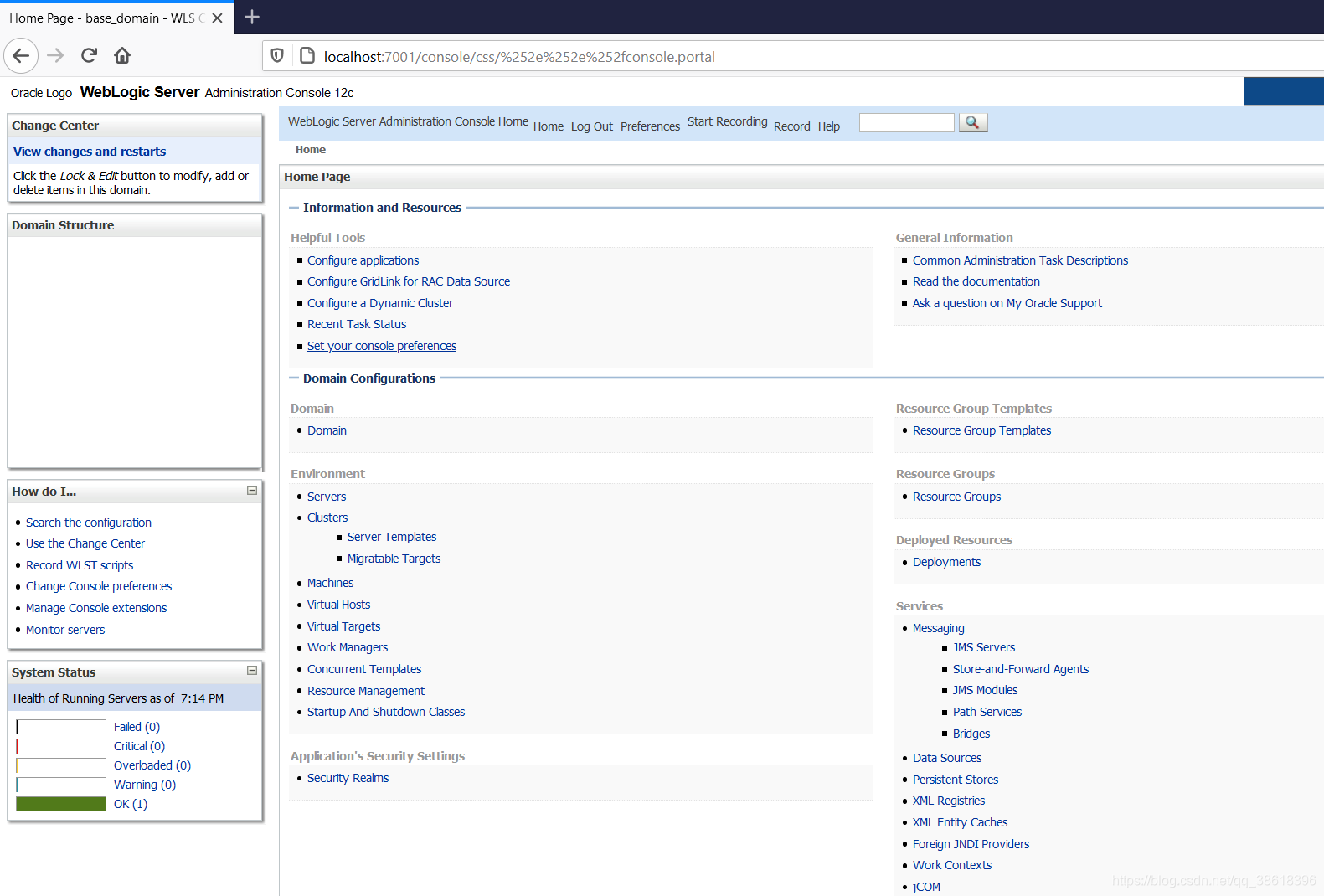Open the Persistent Stores link
This screenshot has height=896, width=1324.
(x=956, y=780)
